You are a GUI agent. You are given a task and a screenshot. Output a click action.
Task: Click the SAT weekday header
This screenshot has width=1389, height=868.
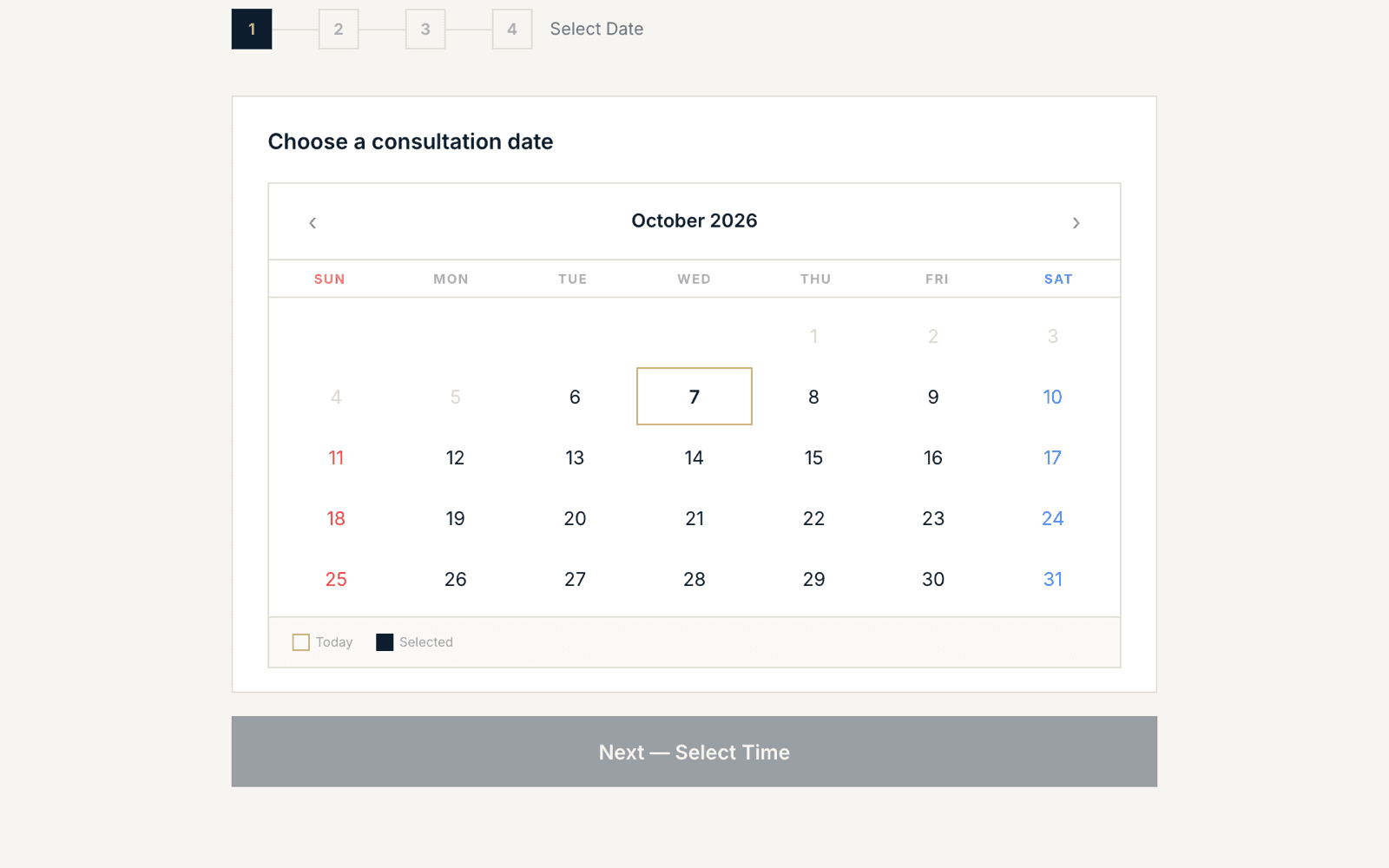pos(1058,279)
